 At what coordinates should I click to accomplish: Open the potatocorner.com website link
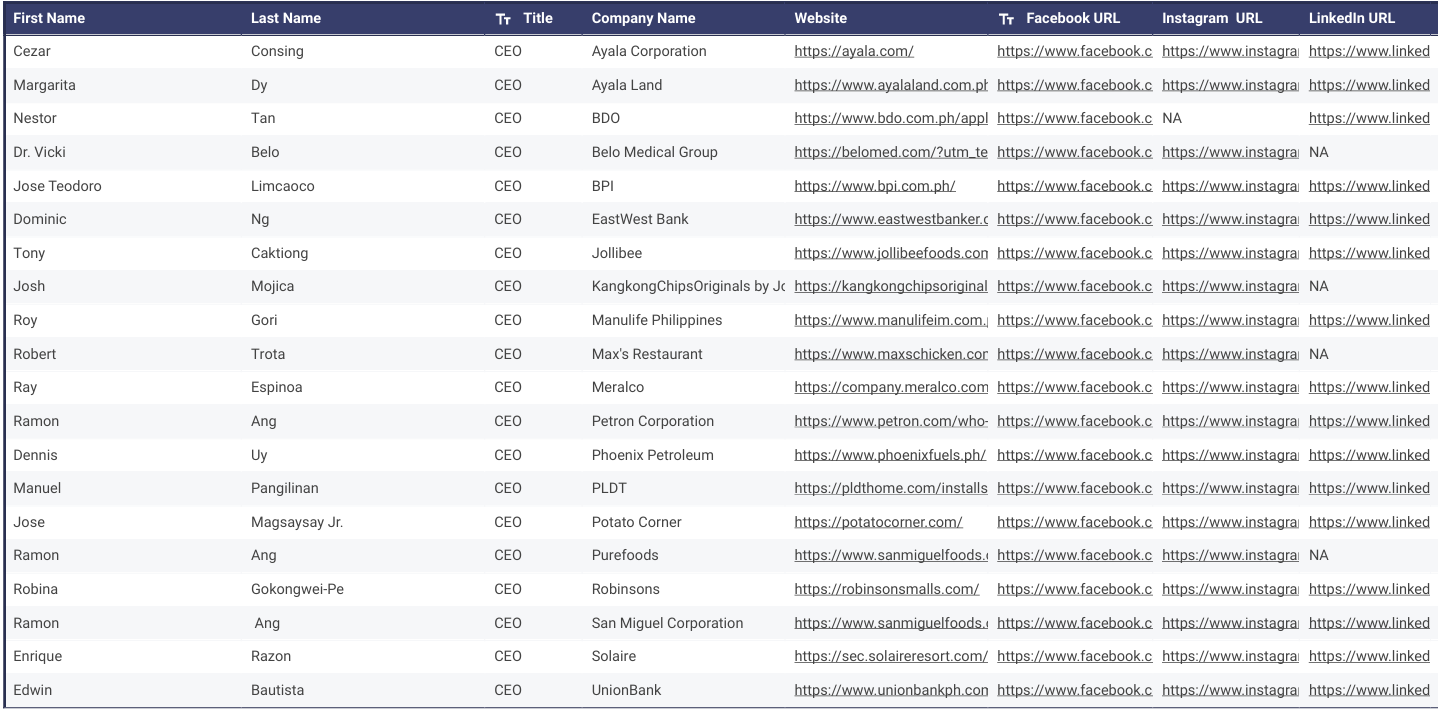[x=878, y=522]
